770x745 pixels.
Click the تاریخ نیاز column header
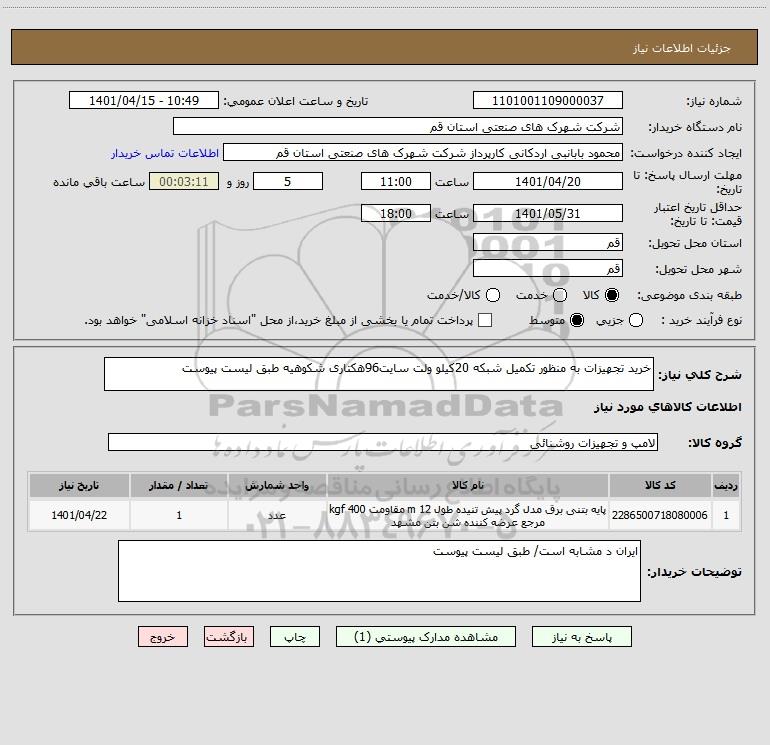(x=79, y=485)
